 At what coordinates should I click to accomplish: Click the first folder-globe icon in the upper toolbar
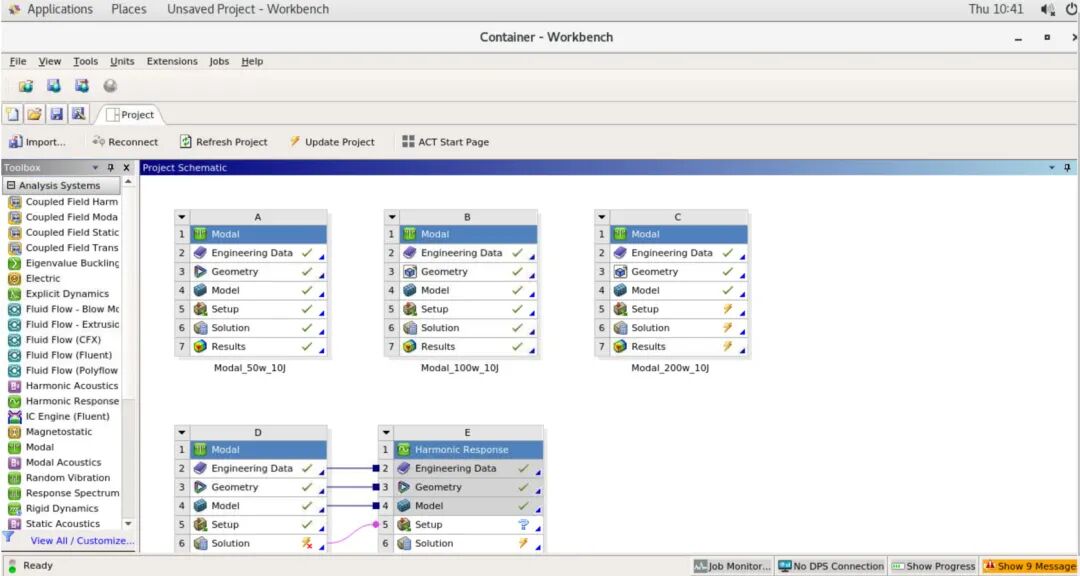coord(26,86)
